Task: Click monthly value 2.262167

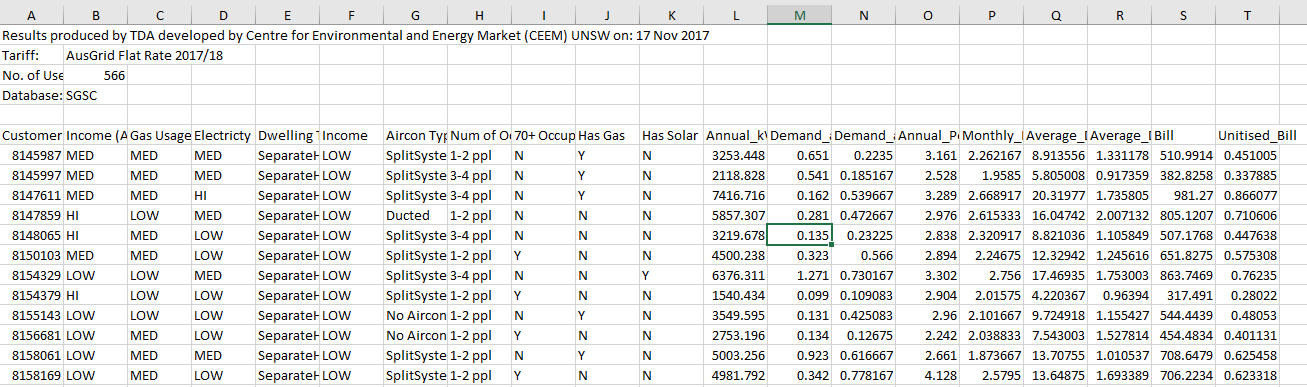Action: (x=991, y=156)
